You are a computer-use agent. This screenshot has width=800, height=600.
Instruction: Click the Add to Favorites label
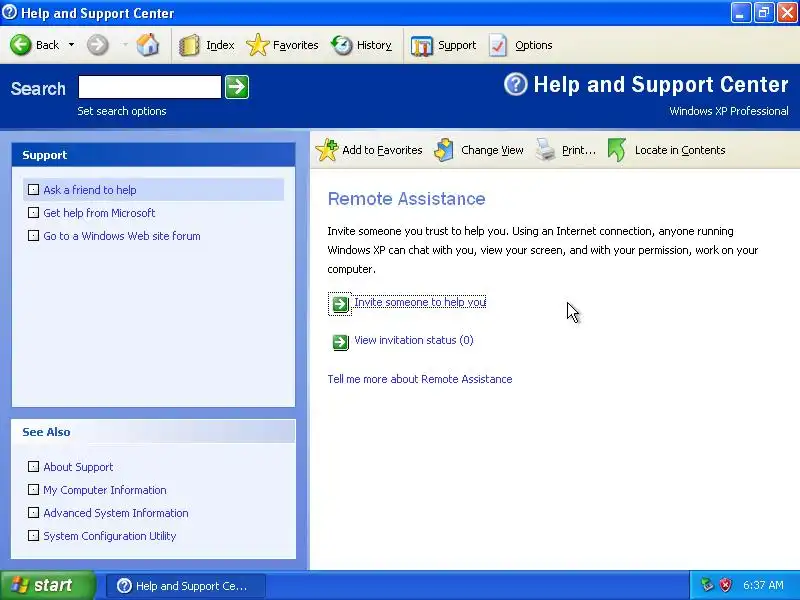382,150
